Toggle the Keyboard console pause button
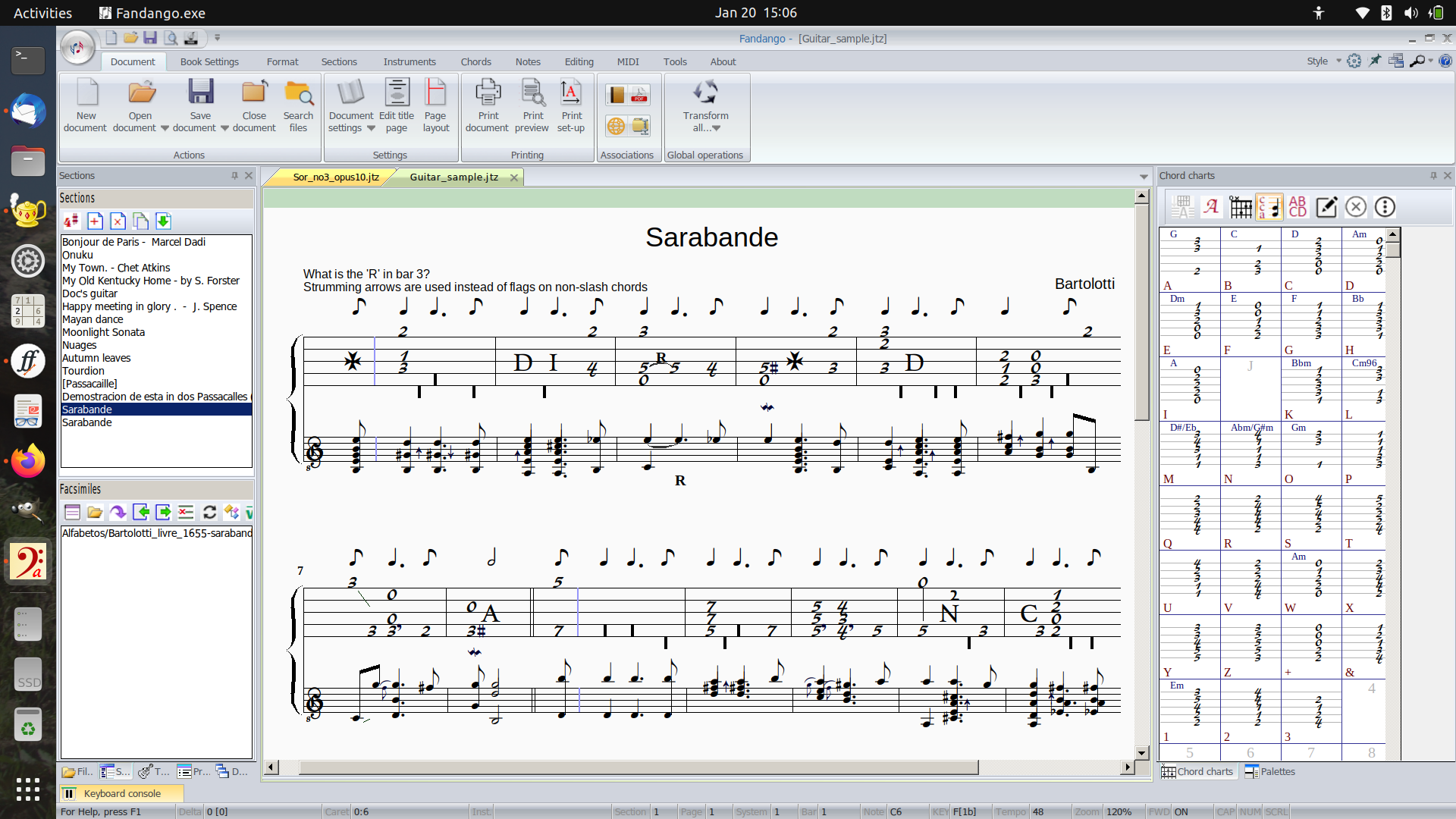 tap(69, 793)
